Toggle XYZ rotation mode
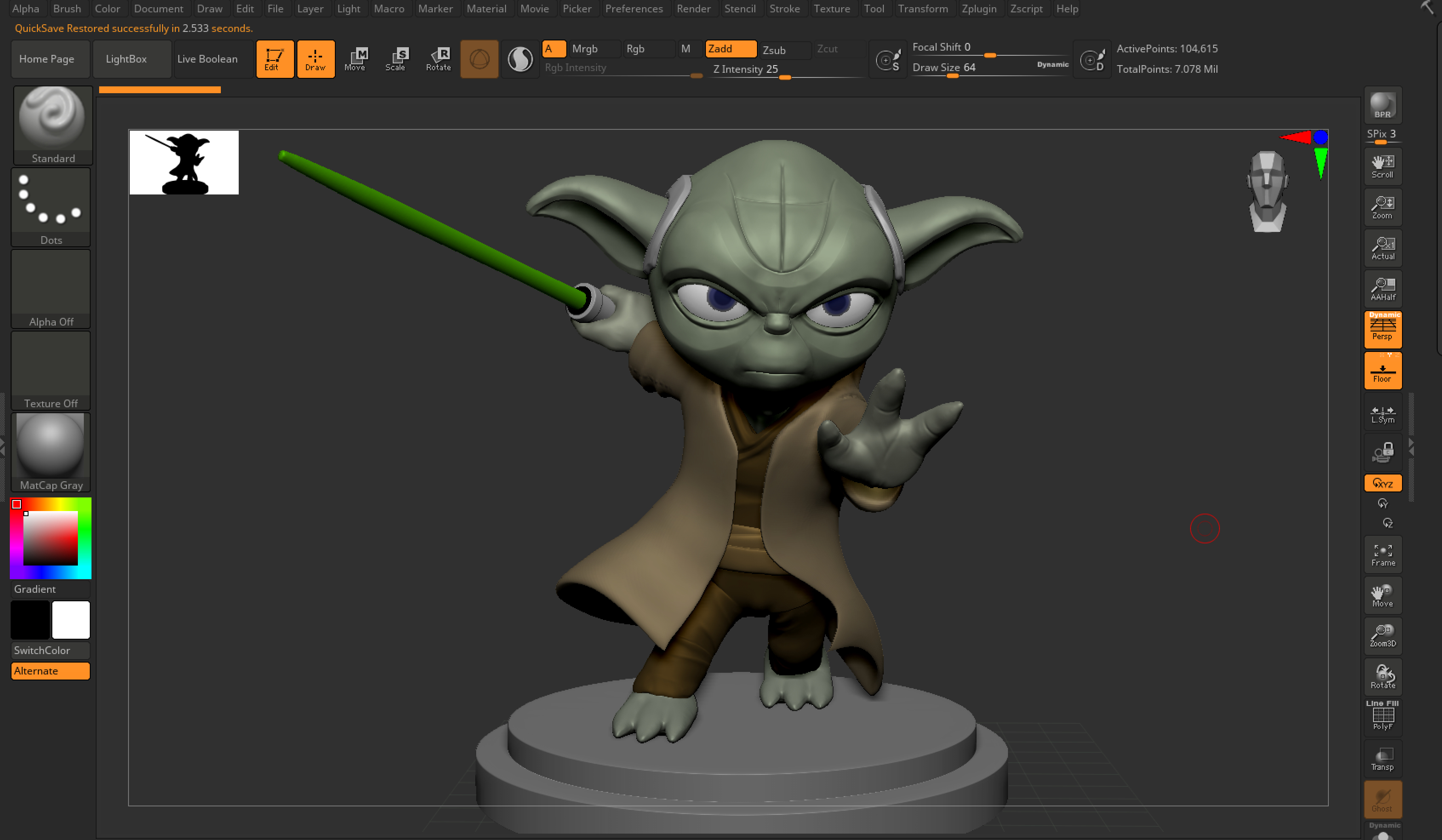 pyautogui.click(x=1382, y=483)
